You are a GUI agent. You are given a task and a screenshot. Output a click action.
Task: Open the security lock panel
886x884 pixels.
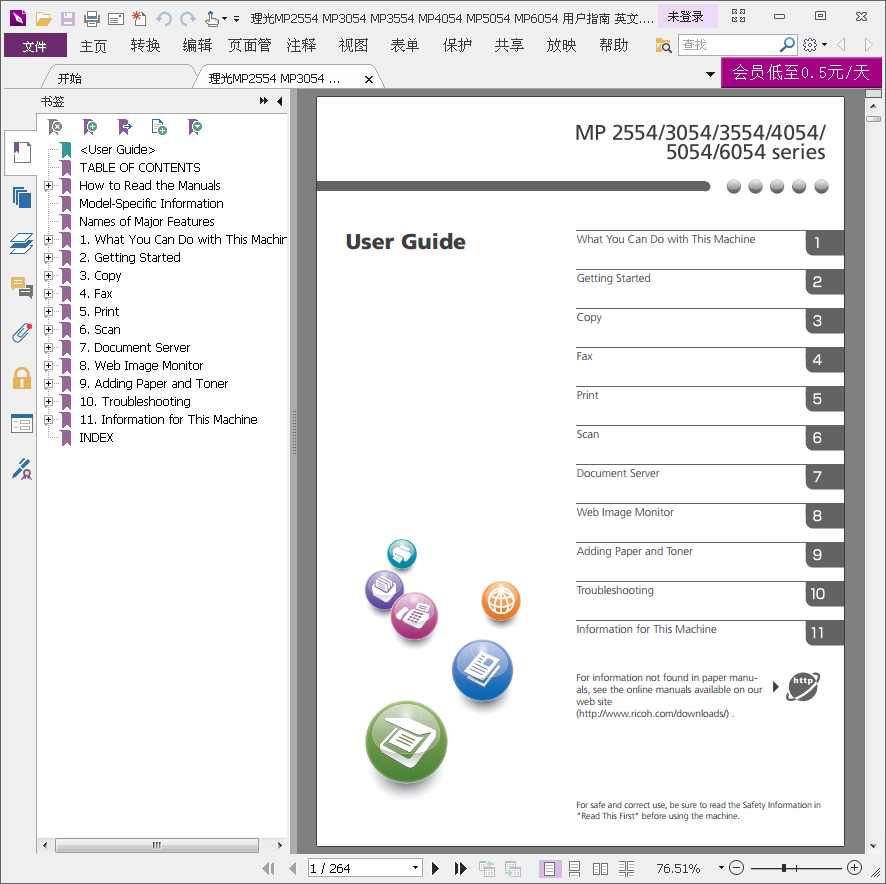pyautogui.click(x=21, y=378)
